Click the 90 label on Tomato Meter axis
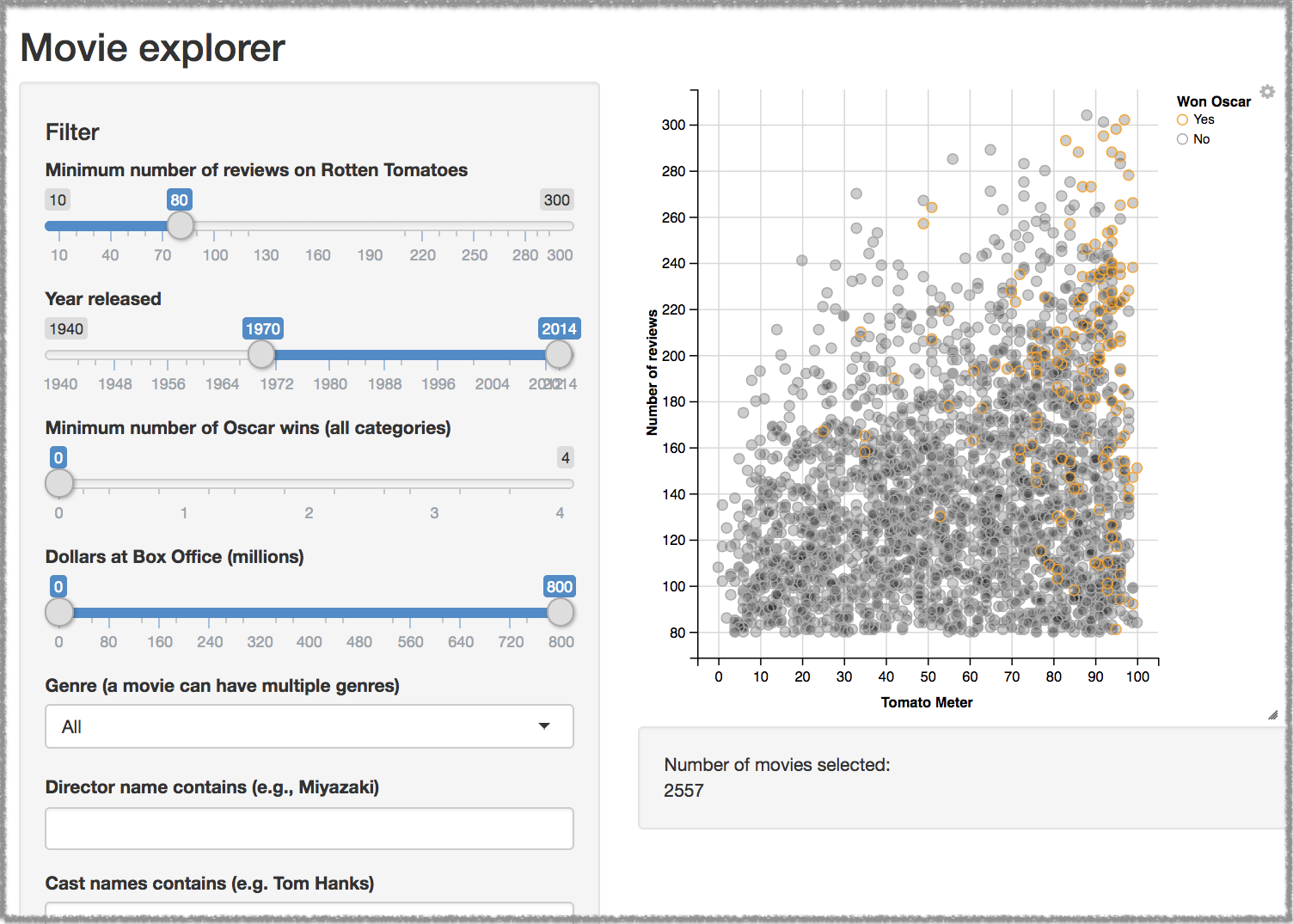 (1095, 676)
